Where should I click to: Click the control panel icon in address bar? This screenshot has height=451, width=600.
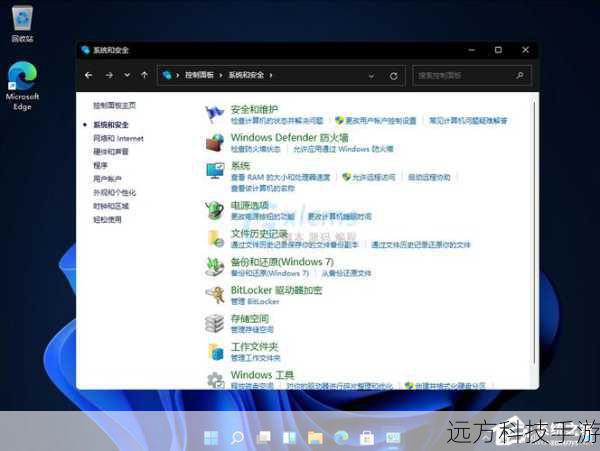coord(167,75)
